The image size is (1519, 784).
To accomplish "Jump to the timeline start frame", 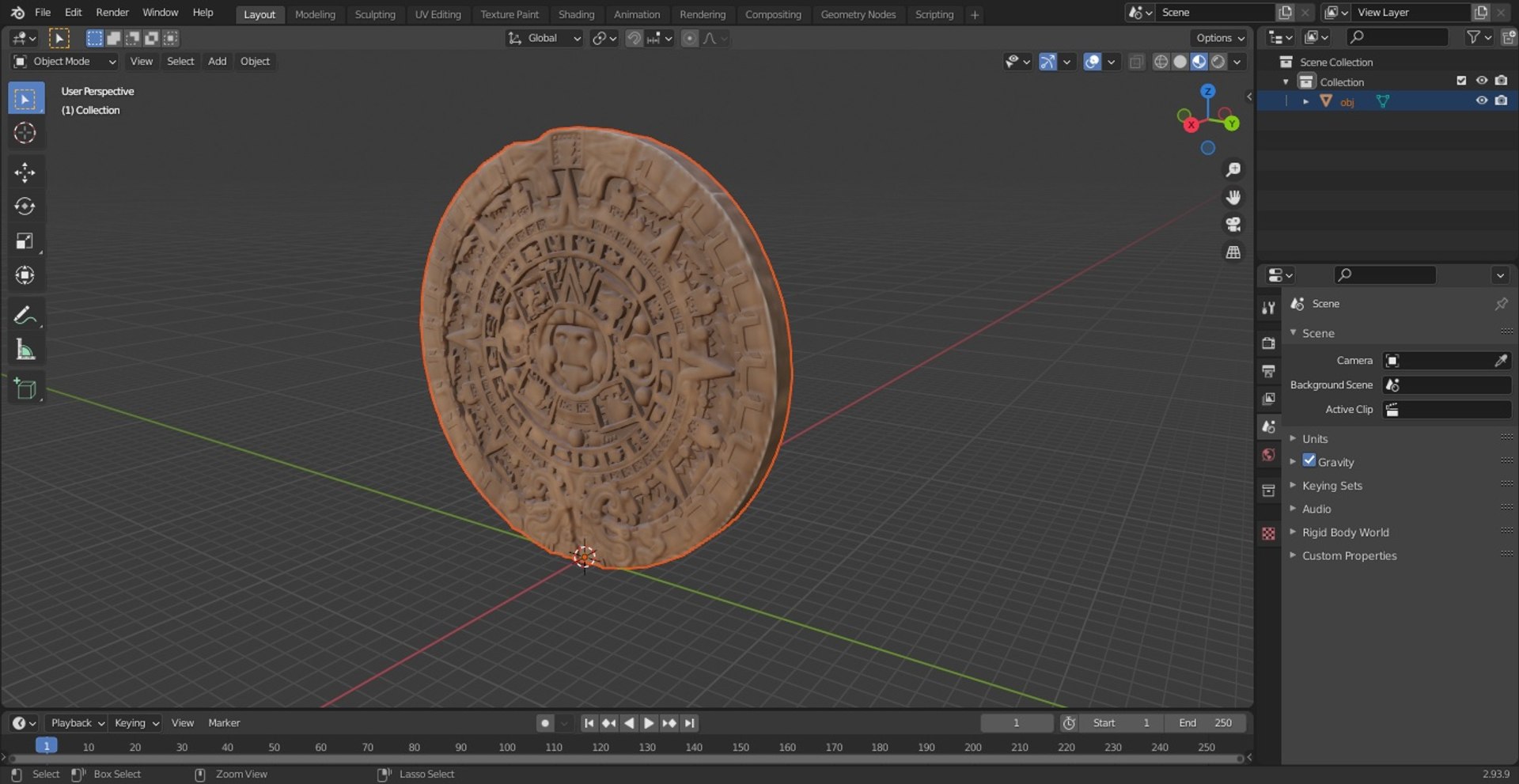I will pos(589,723).
